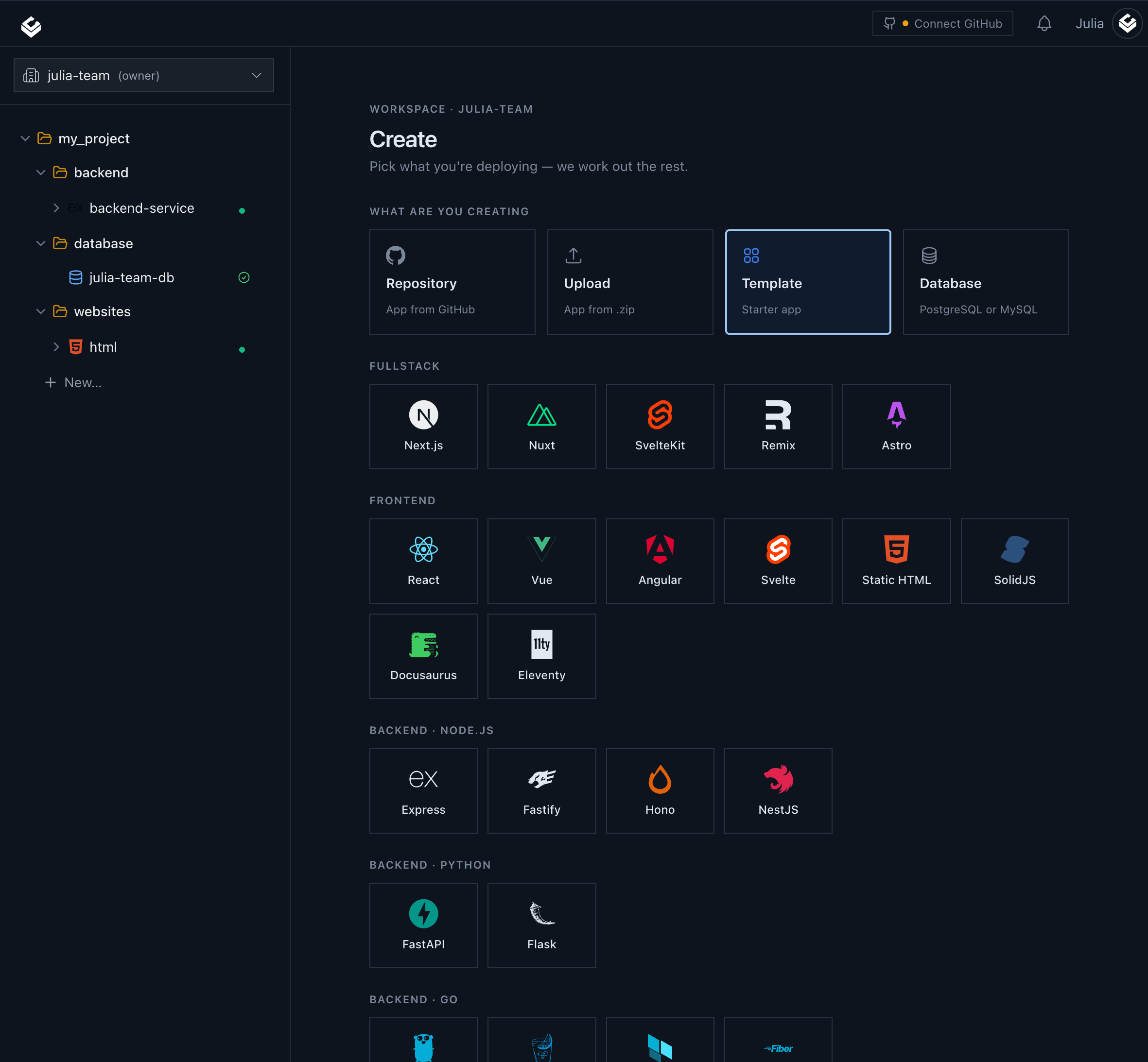Viewport: 1148px width, 1062px height.
Task: Select the Next.js template
Action: tap(423, 427)
